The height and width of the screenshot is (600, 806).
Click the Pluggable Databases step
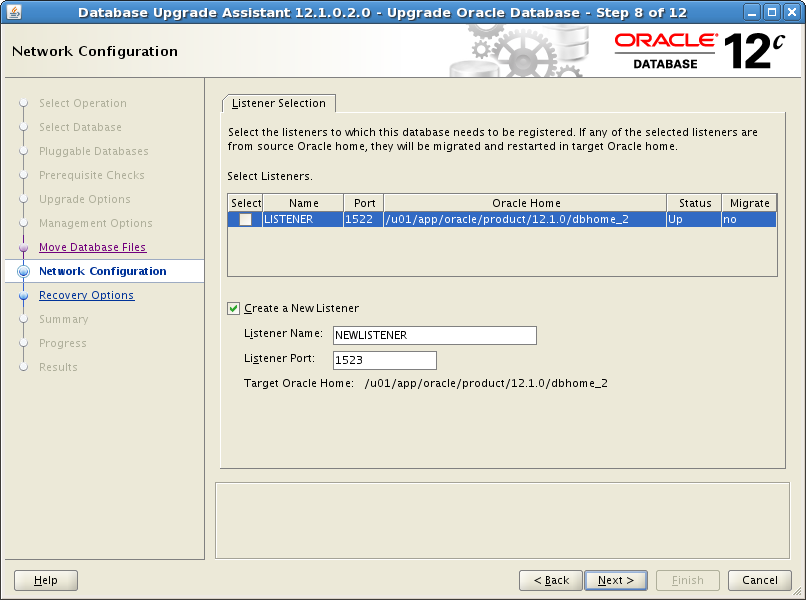click(x=94, y=151)
